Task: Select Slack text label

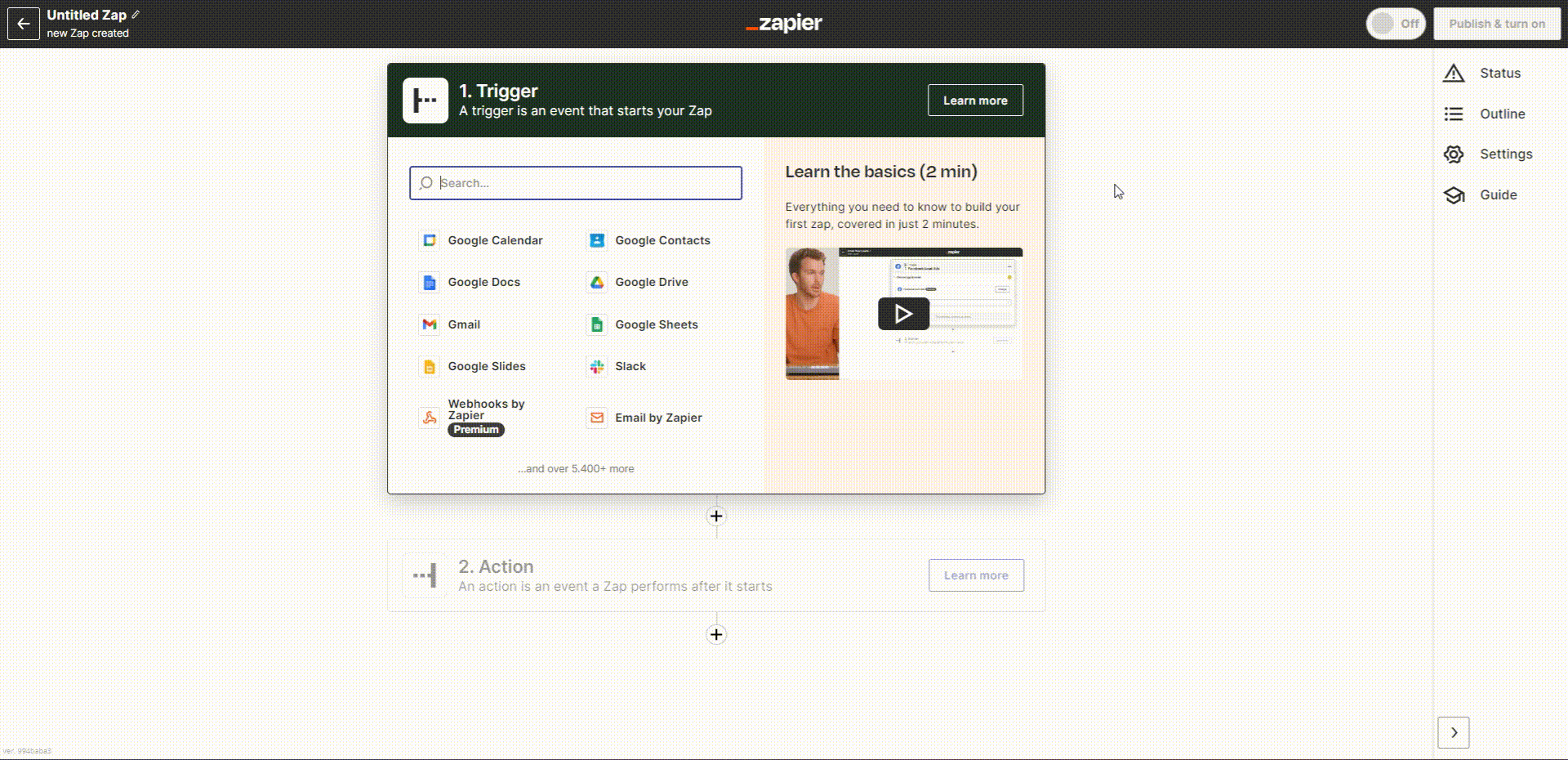Action: (x=630, y=366)
